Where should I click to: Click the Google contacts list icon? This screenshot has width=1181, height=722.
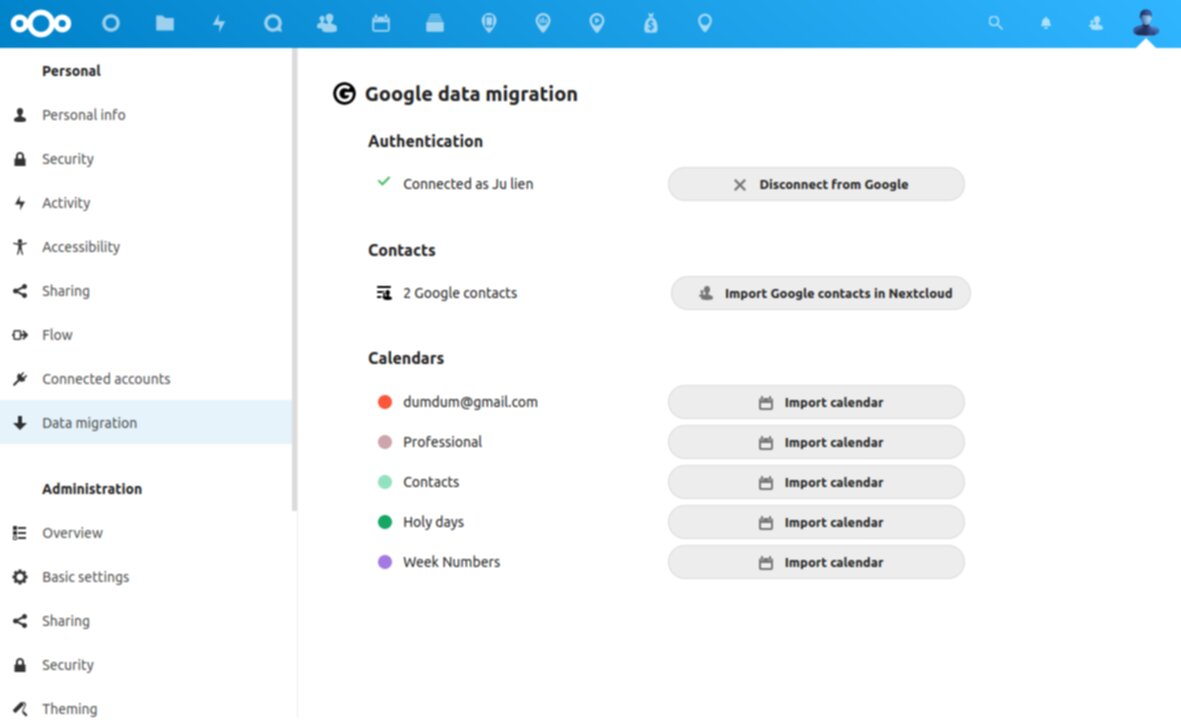[x=384, y=293]
